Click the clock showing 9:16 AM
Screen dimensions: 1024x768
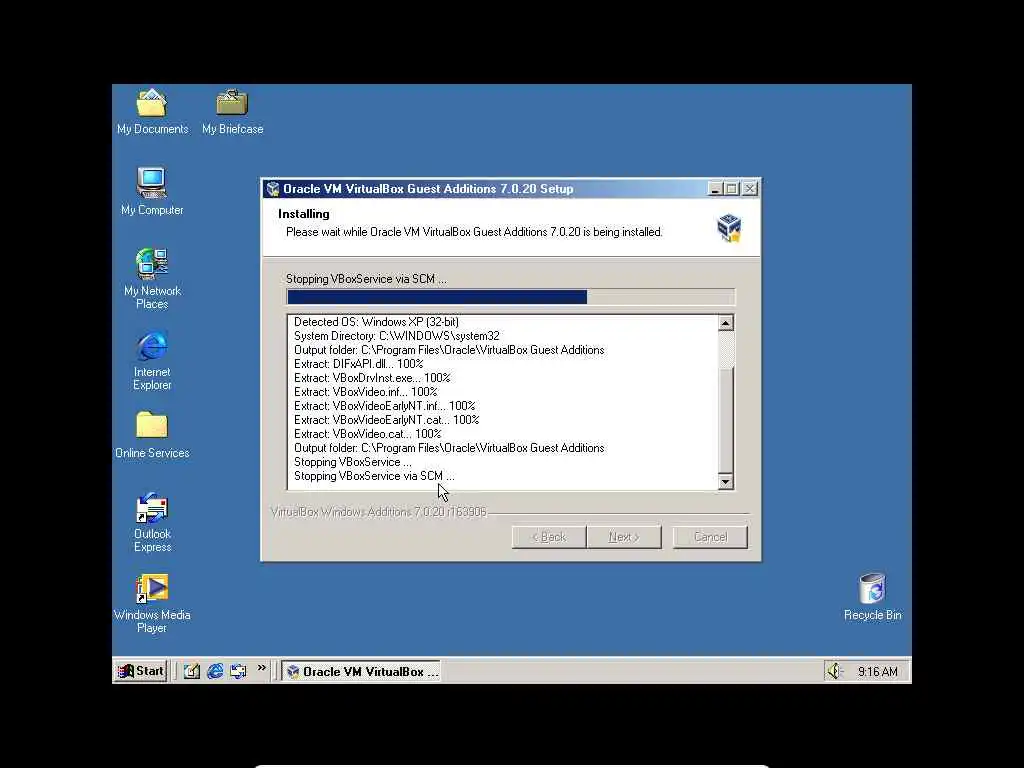tap(878, 671)
